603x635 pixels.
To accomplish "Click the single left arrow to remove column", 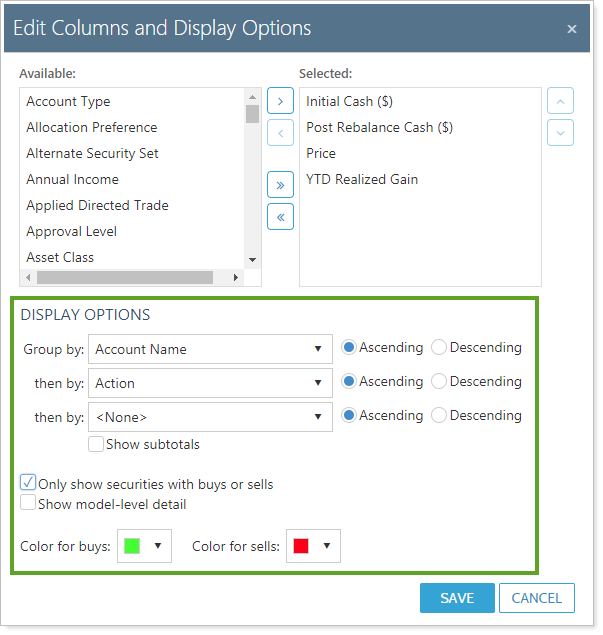I will [x=281, y=133].
